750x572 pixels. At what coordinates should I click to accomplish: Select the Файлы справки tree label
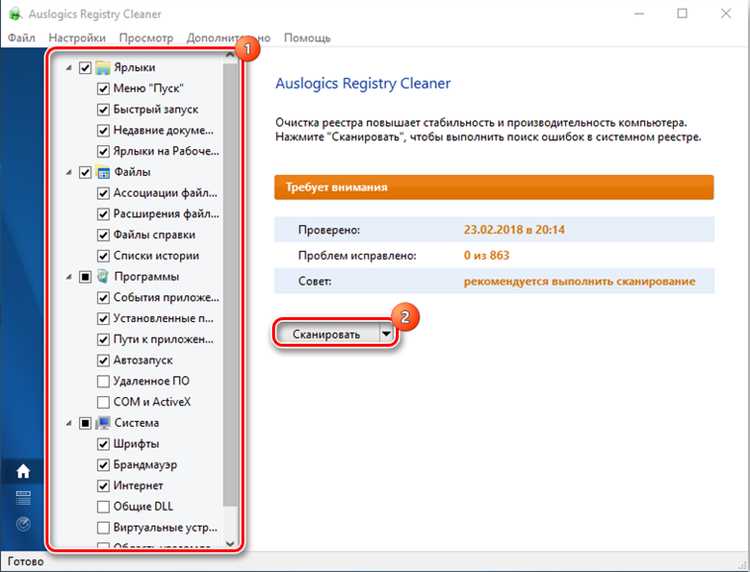tap(154, 235)
